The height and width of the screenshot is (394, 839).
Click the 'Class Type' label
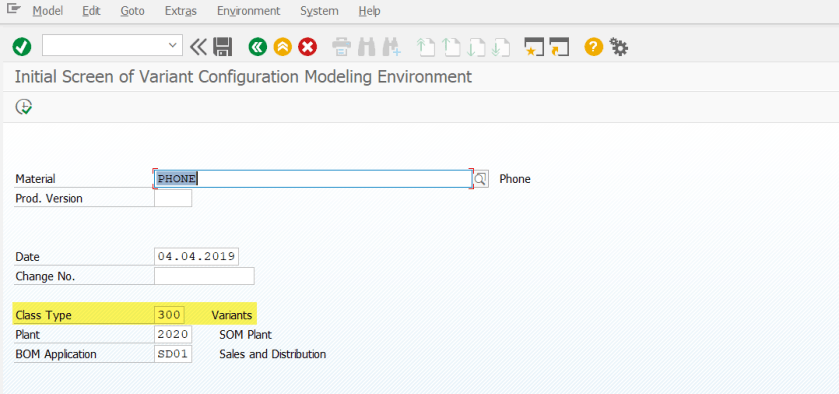pos(43,316)
